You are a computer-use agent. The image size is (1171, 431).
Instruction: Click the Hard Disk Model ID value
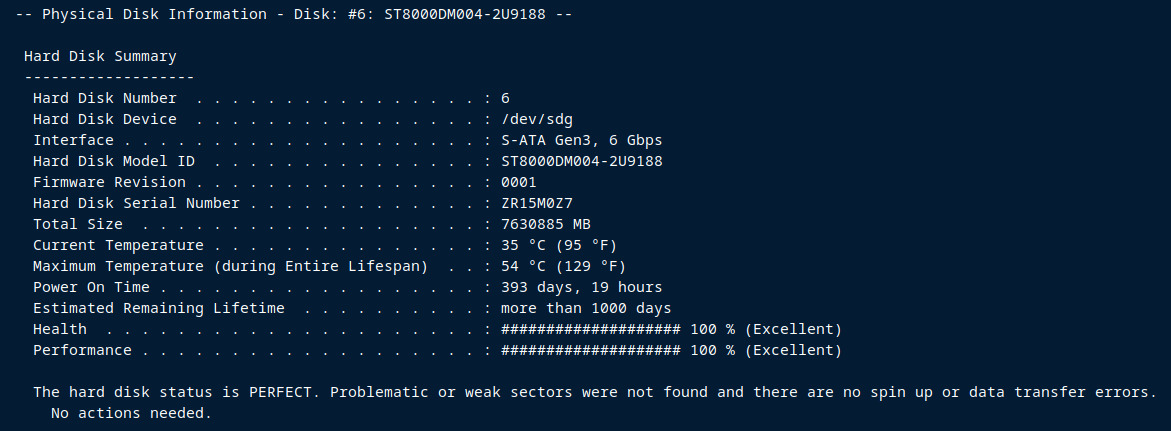tap(581, 161)
